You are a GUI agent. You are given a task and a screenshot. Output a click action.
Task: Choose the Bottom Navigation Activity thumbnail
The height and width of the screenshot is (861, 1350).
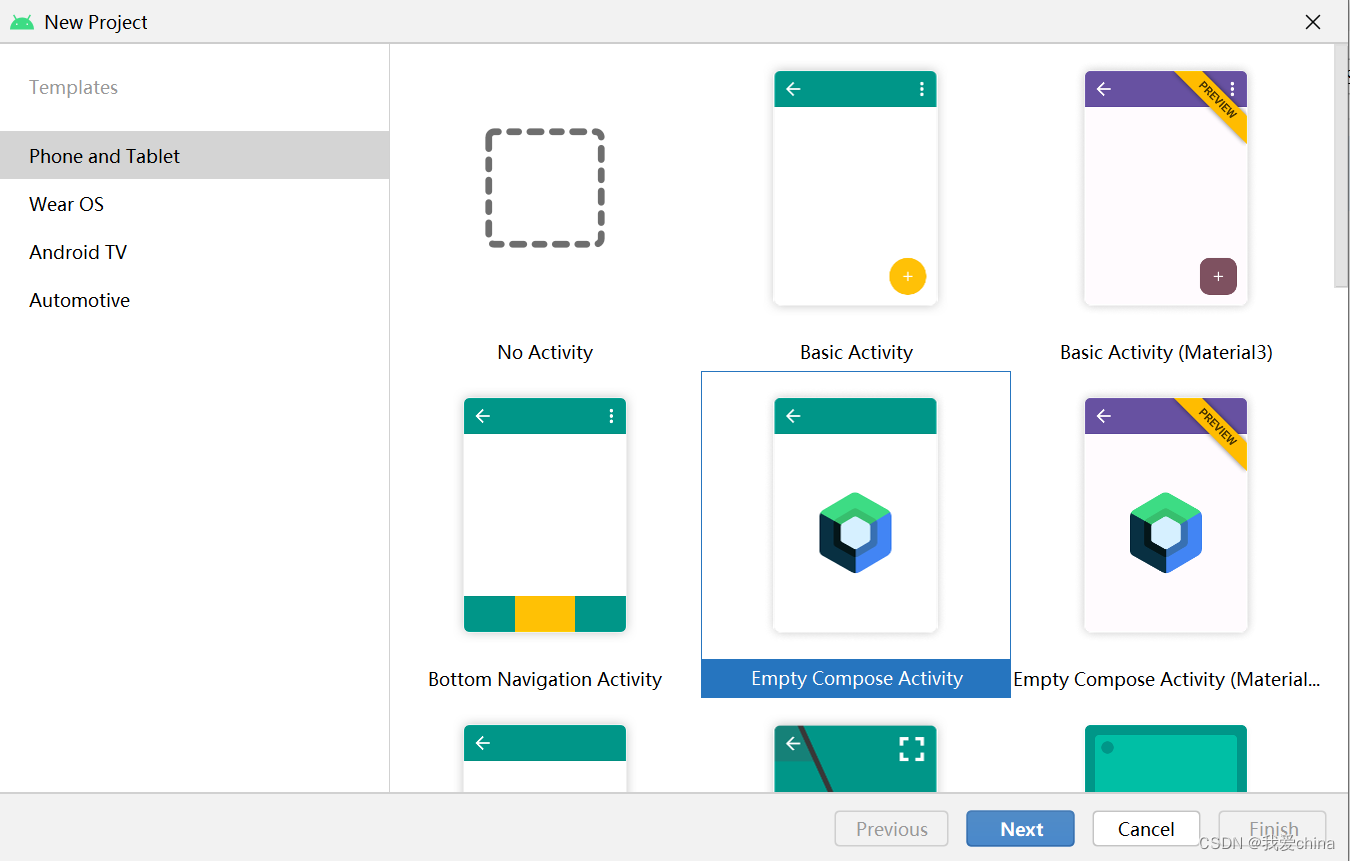[545, 515]
